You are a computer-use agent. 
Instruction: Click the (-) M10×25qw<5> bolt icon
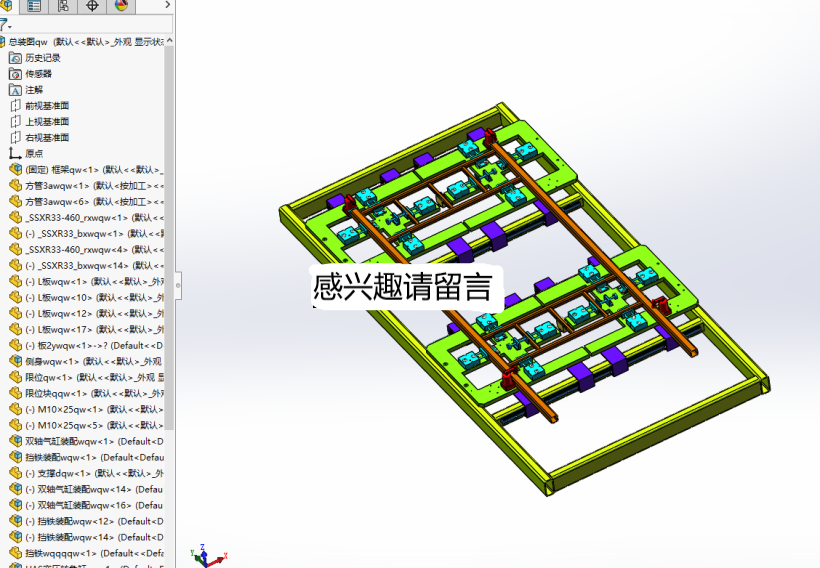[15, 425]
